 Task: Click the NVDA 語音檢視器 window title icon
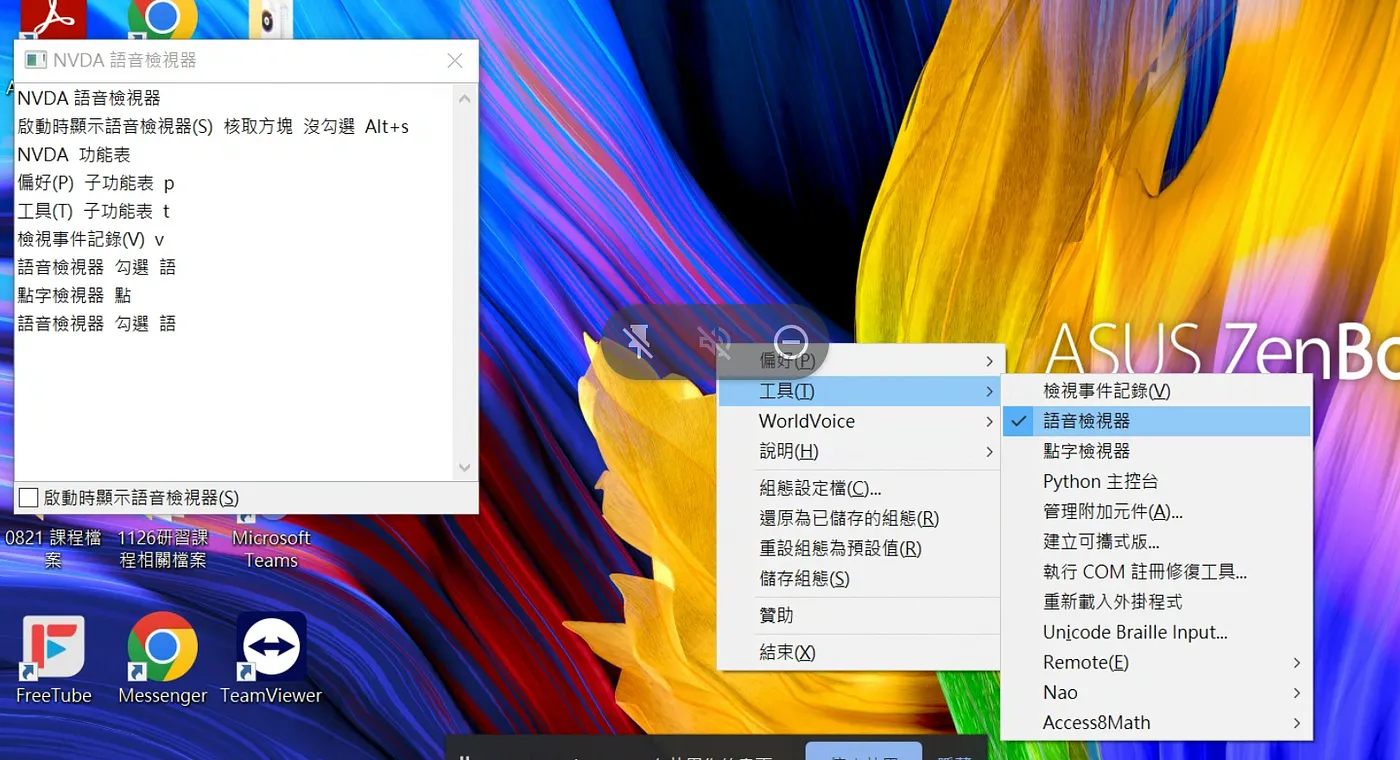[x=36, y=60]
